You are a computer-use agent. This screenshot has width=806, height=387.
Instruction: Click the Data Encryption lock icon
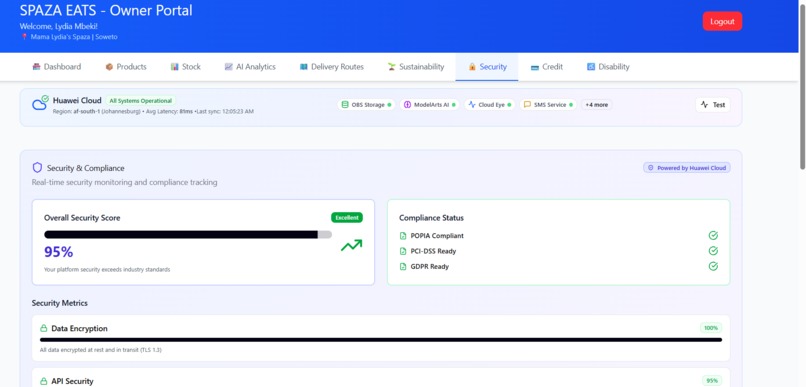[44, 328]
